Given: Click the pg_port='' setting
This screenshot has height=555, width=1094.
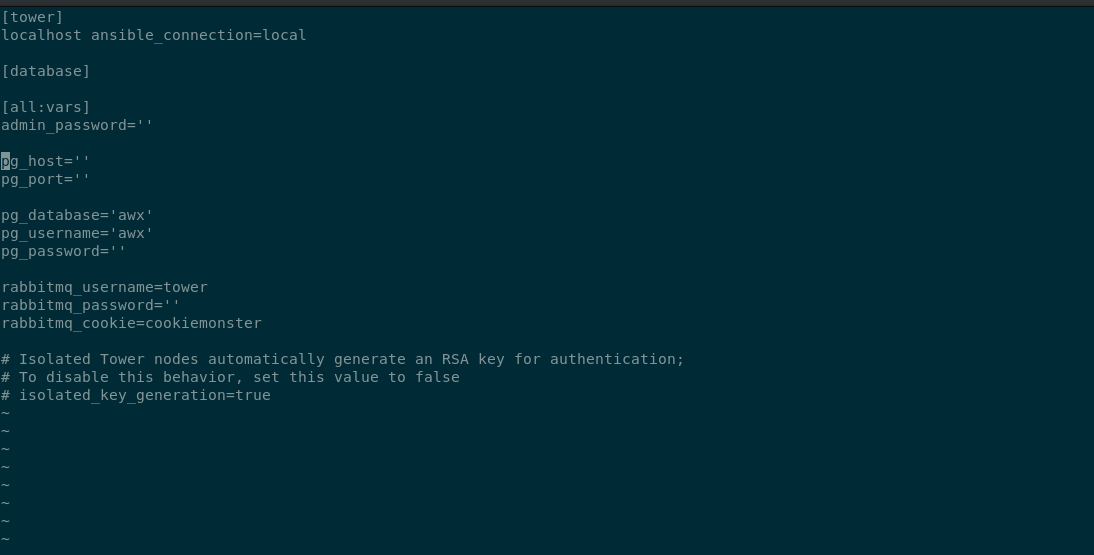Looking at the screenshot, I should pos(46,179).
